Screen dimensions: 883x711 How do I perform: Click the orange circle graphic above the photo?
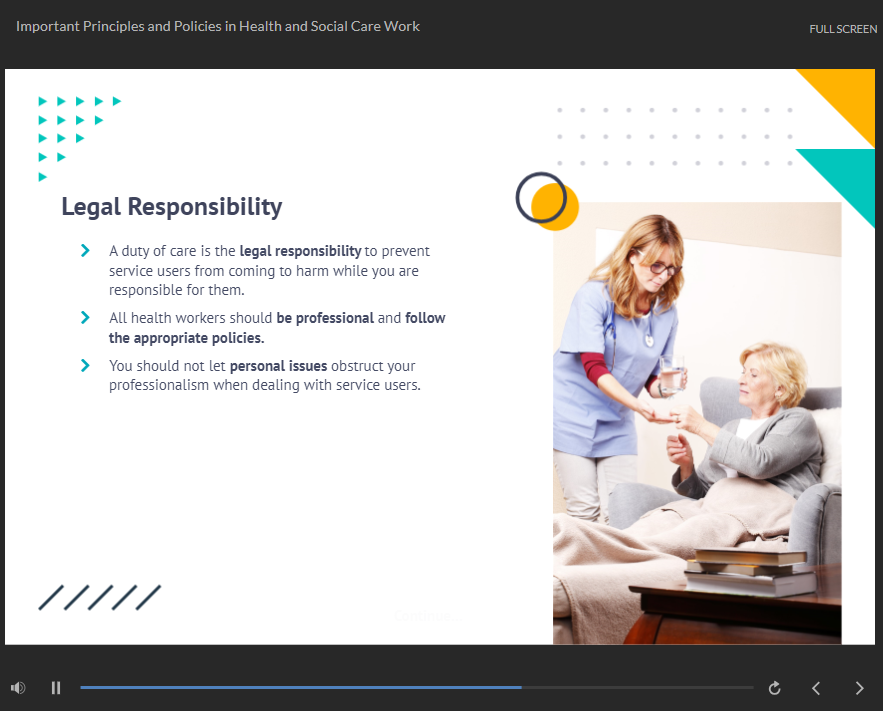click(555, 208)
